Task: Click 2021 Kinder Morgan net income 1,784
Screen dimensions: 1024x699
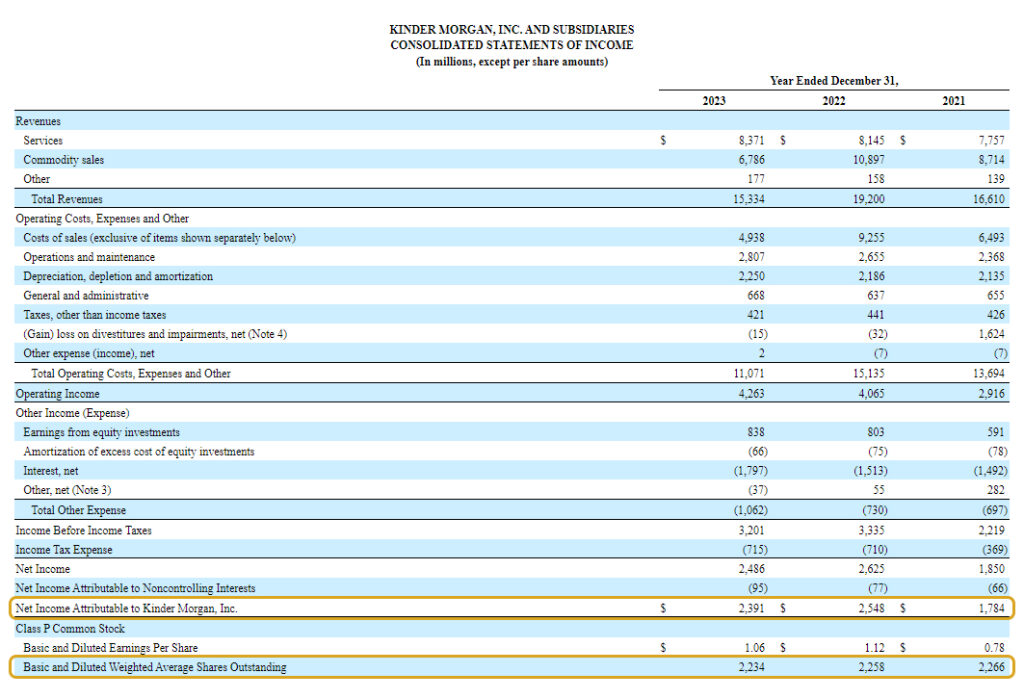Action: pyautogui.click(x=991, y=609)
